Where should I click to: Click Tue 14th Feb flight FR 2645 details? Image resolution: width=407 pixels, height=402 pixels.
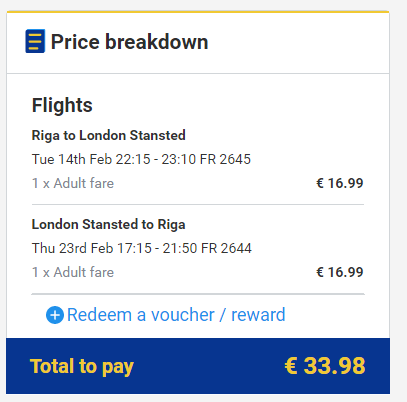point(141,159)
